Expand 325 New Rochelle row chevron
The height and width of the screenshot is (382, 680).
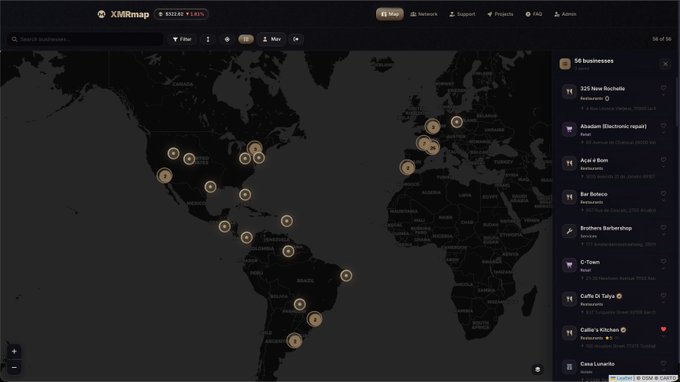click(x=664, y=95)
